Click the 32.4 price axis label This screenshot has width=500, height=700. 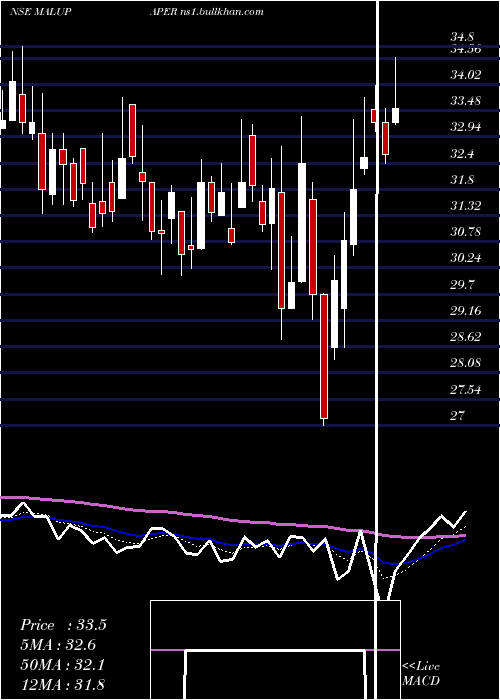(x=462, y=154)
